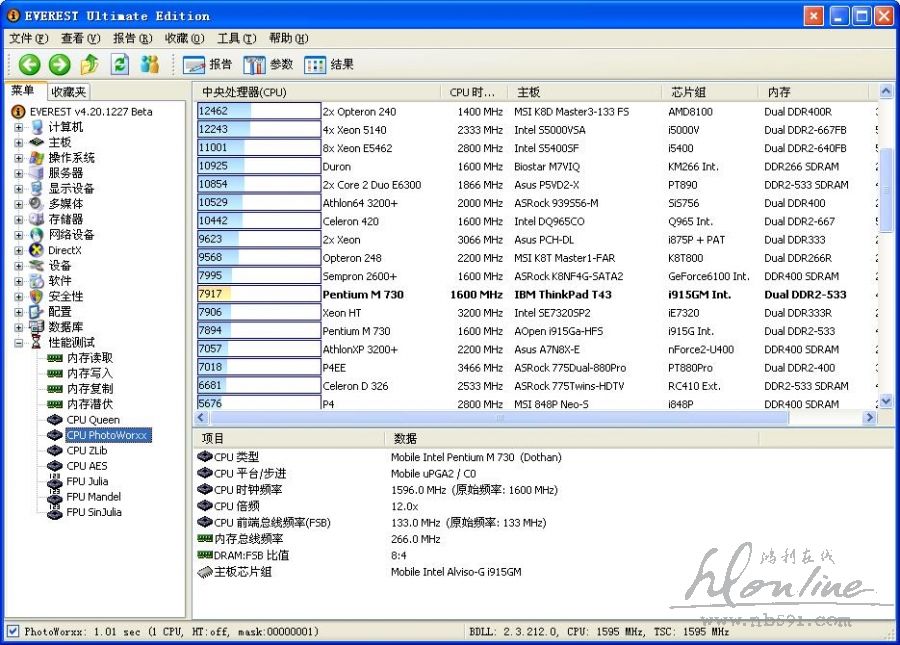Switch to the 收藏夹 tab

(69, 92)
